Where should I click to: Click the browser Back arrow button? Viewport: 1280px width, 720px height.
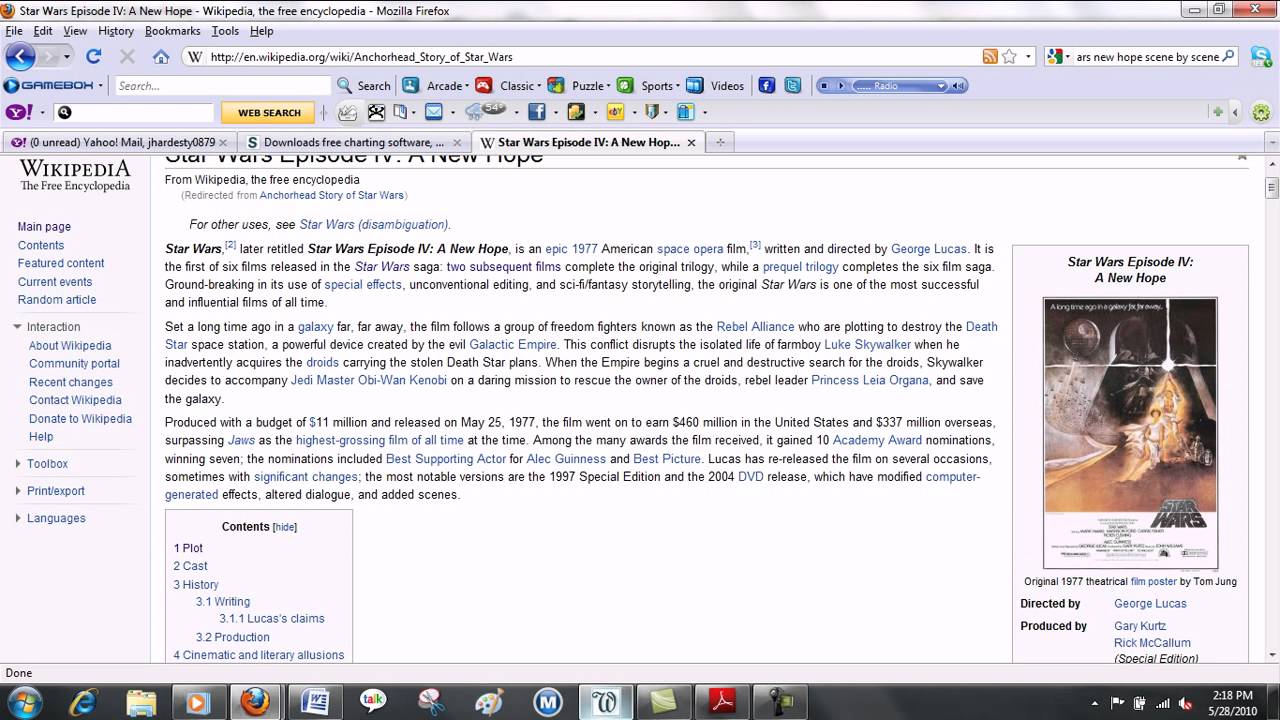click(20, 56)
